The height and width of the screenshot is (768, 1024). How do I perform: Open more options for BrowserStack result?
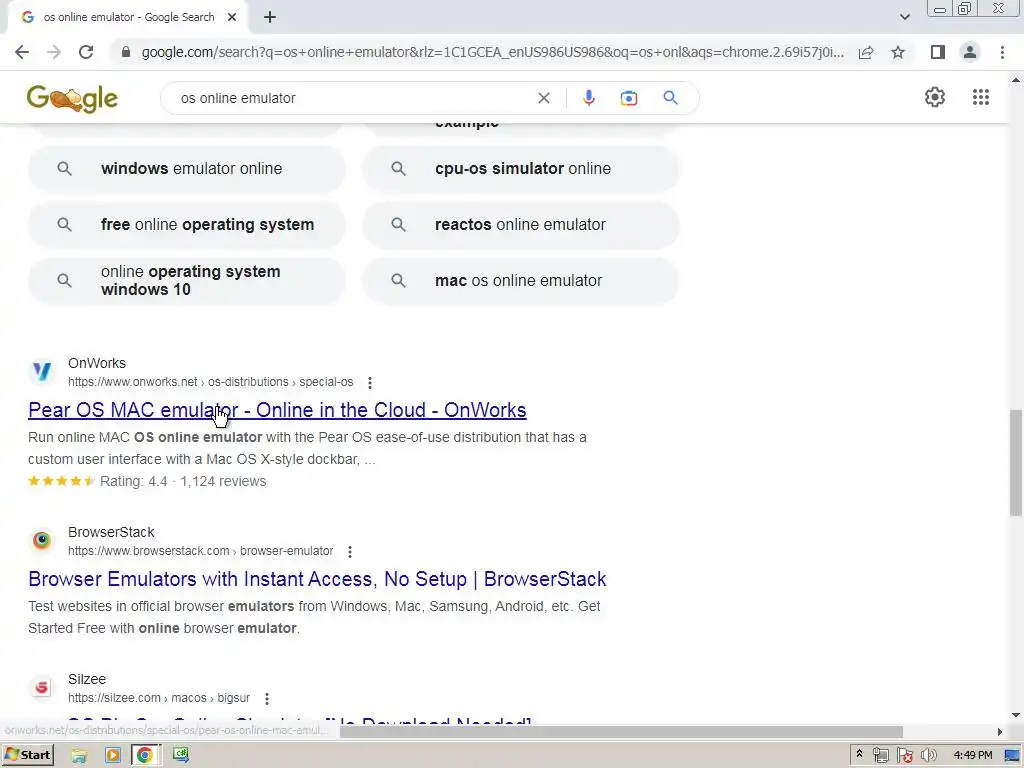(x=350, y=552)
